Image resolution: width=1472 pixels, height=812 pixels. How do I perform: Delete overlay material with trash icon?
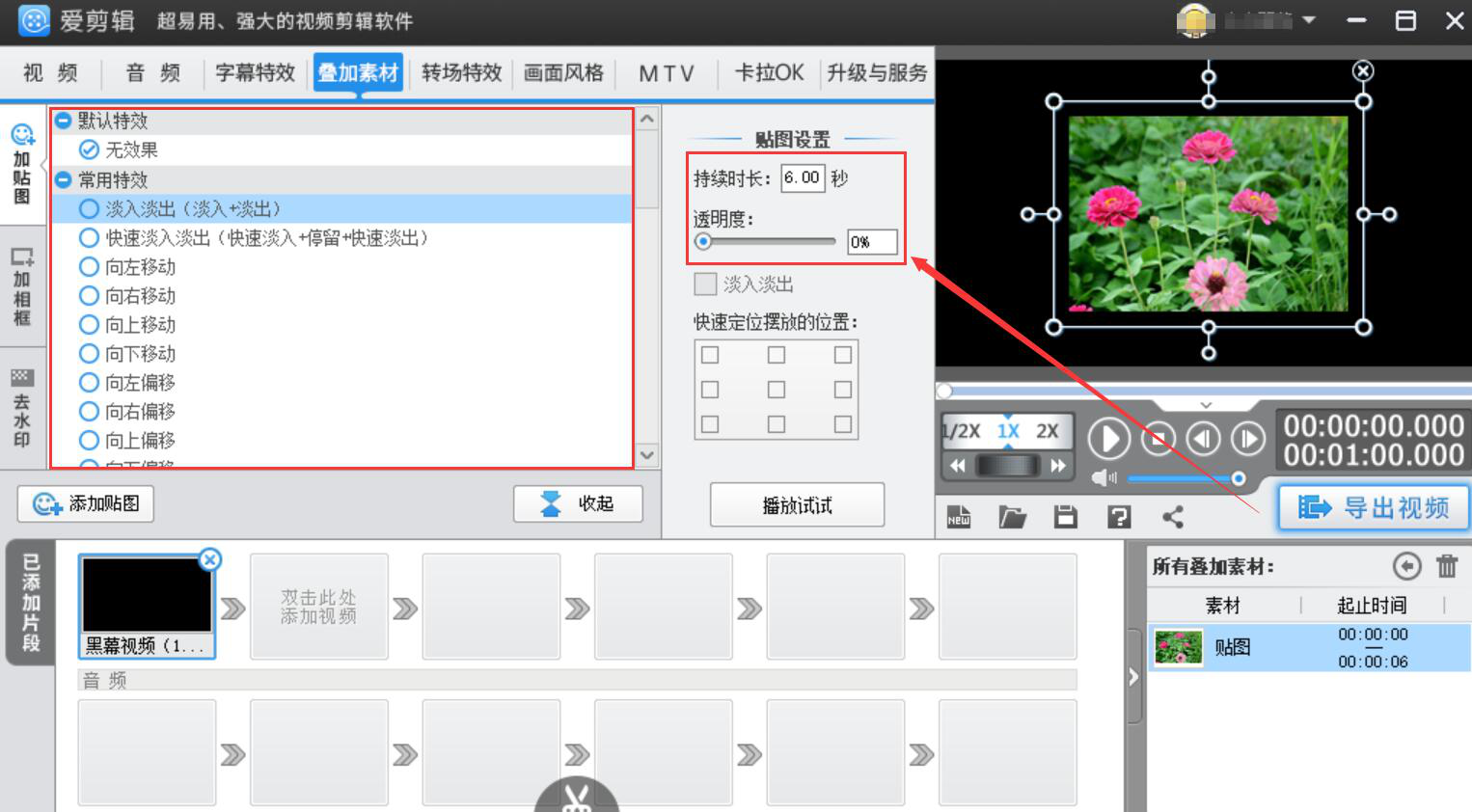pyautogui.click(x=1447, y=566)
